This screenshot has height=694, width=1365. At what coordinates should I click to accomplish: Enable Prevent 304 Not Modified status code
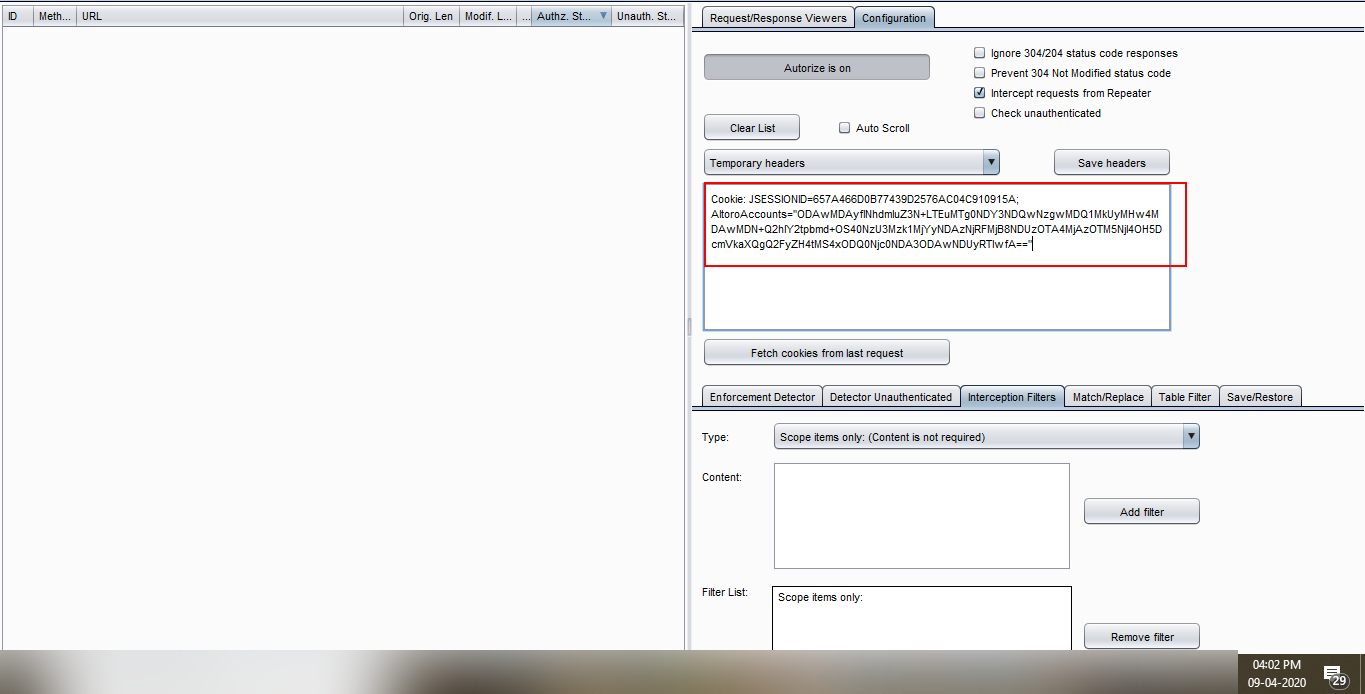coord(980,73)
